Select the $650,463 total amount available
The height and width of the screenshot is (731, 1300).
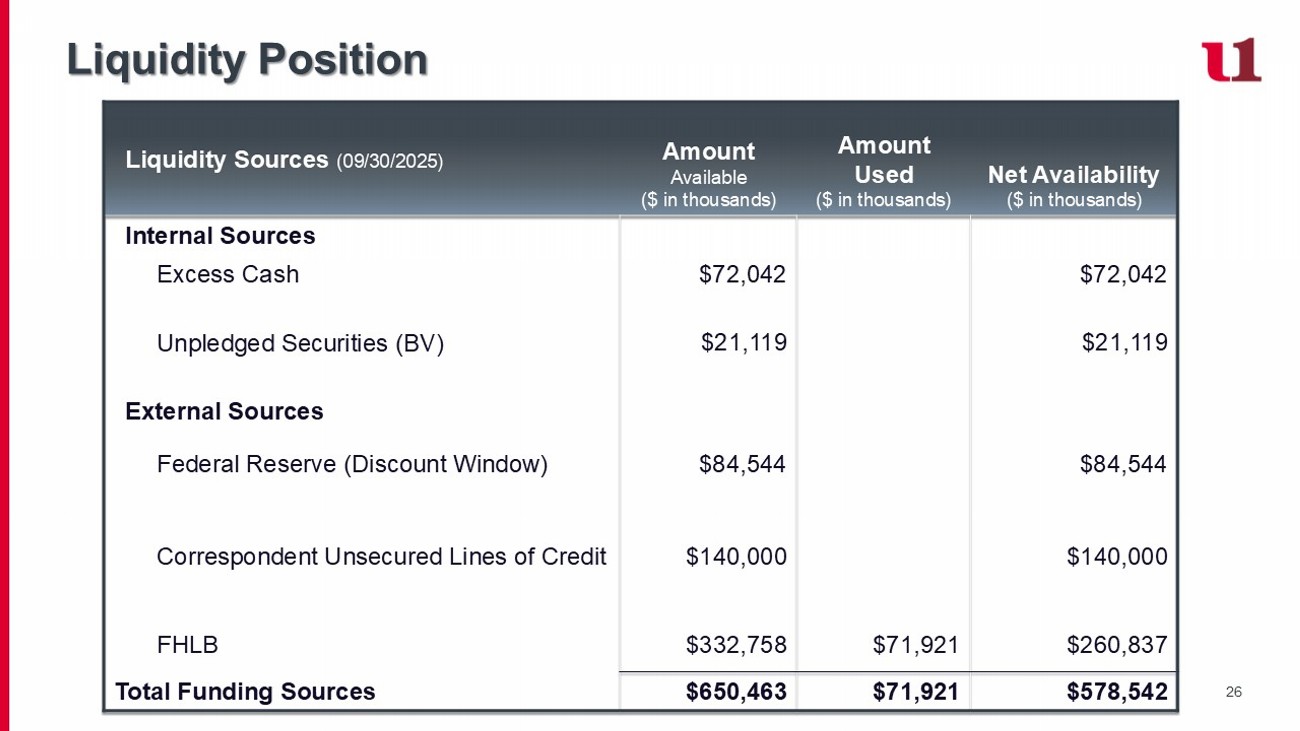pos(736,692)
